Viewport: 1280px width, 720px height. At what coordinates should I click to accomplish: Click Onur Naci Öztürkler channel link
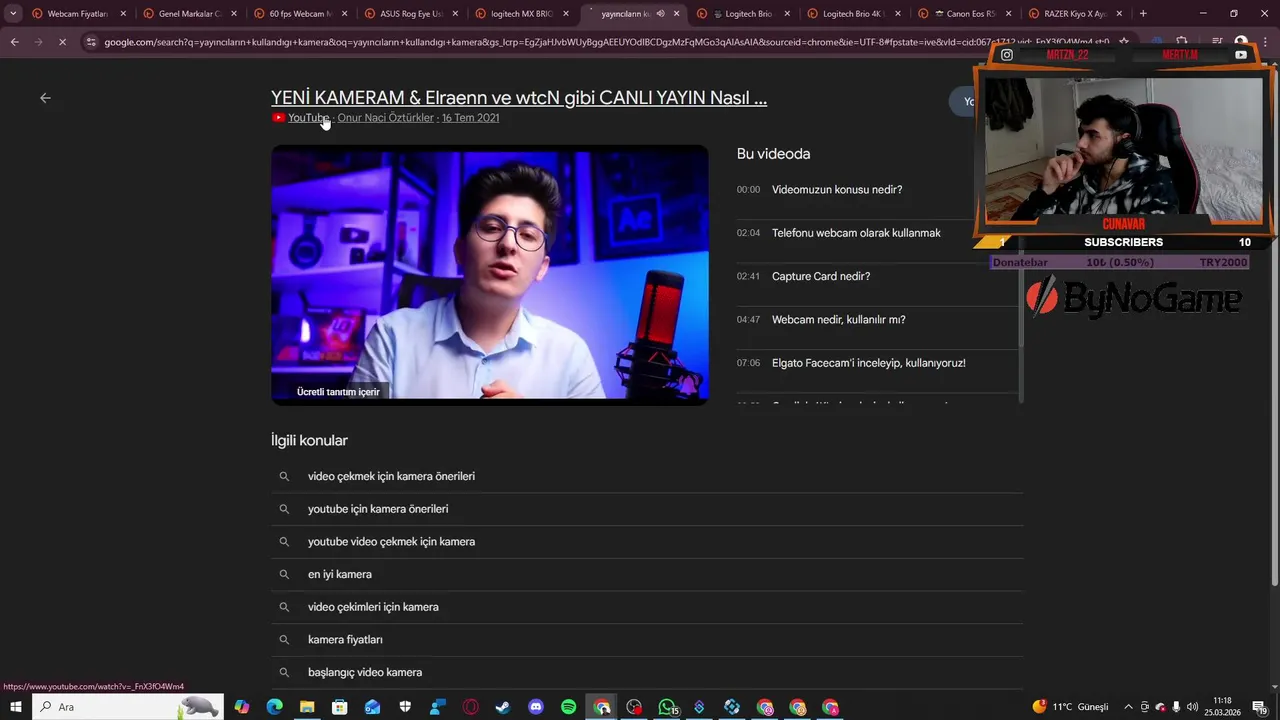click(x=386, y=118)
